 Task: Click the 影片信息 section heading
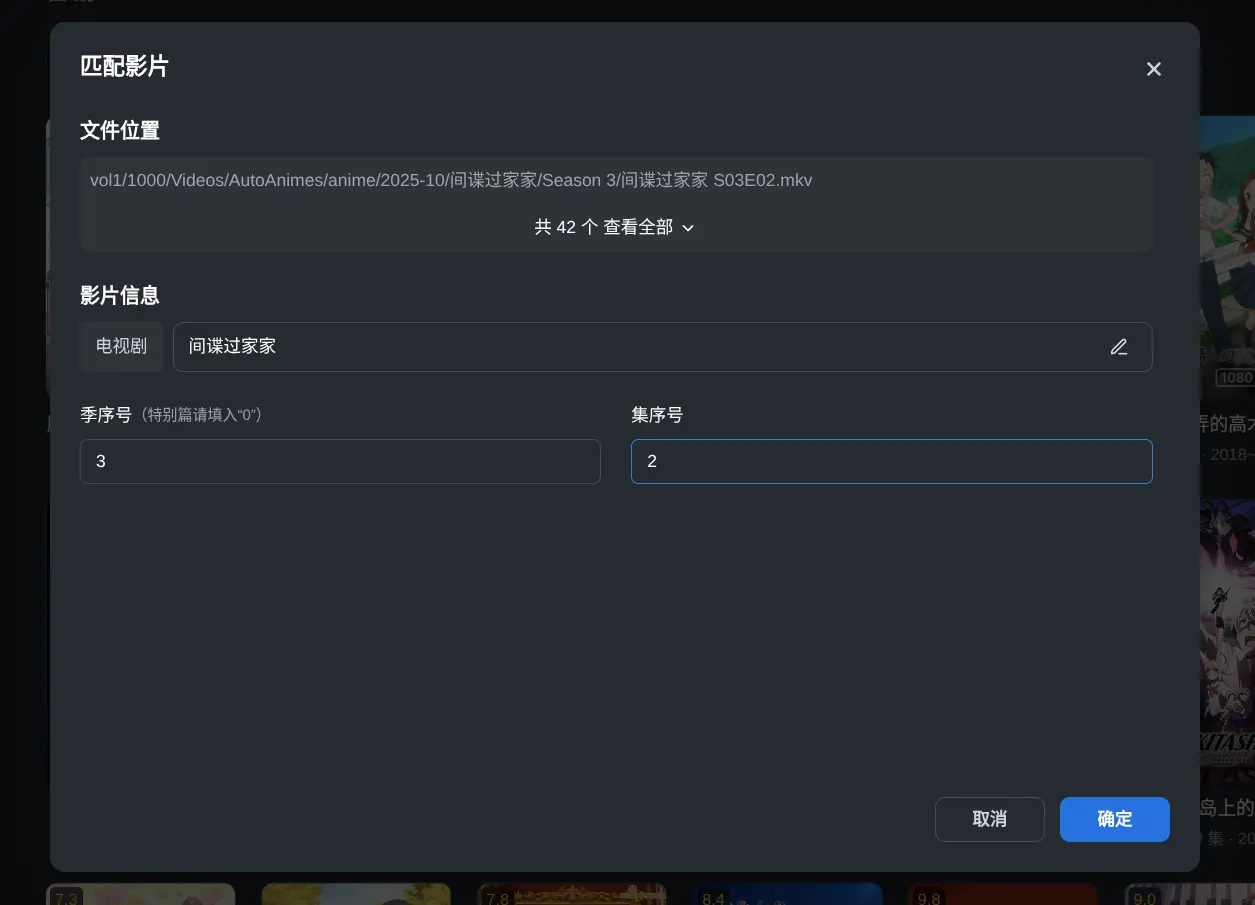(x=120, y=296)
